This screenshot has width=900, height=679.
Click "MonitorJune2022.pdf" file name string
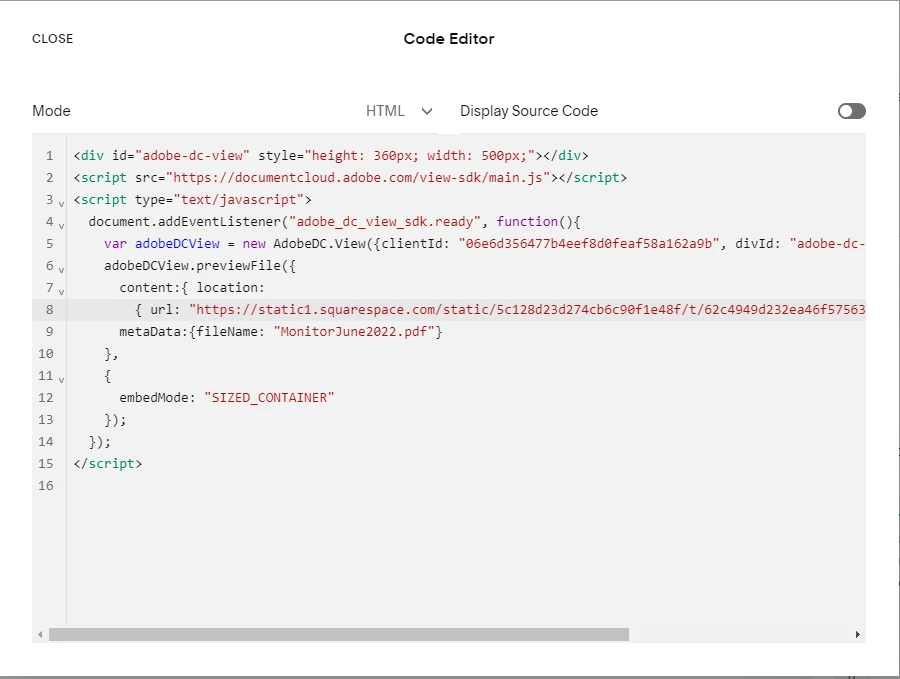[354, 331]
